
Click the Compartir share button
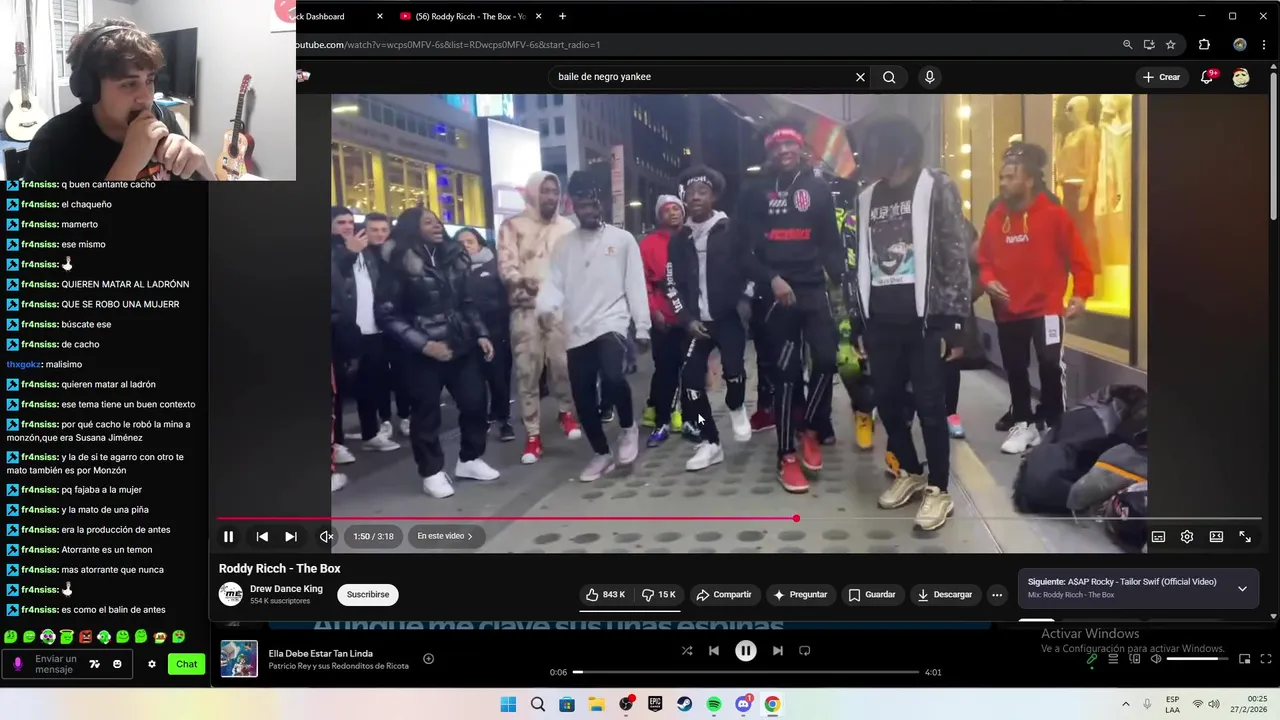click(723, 594)
